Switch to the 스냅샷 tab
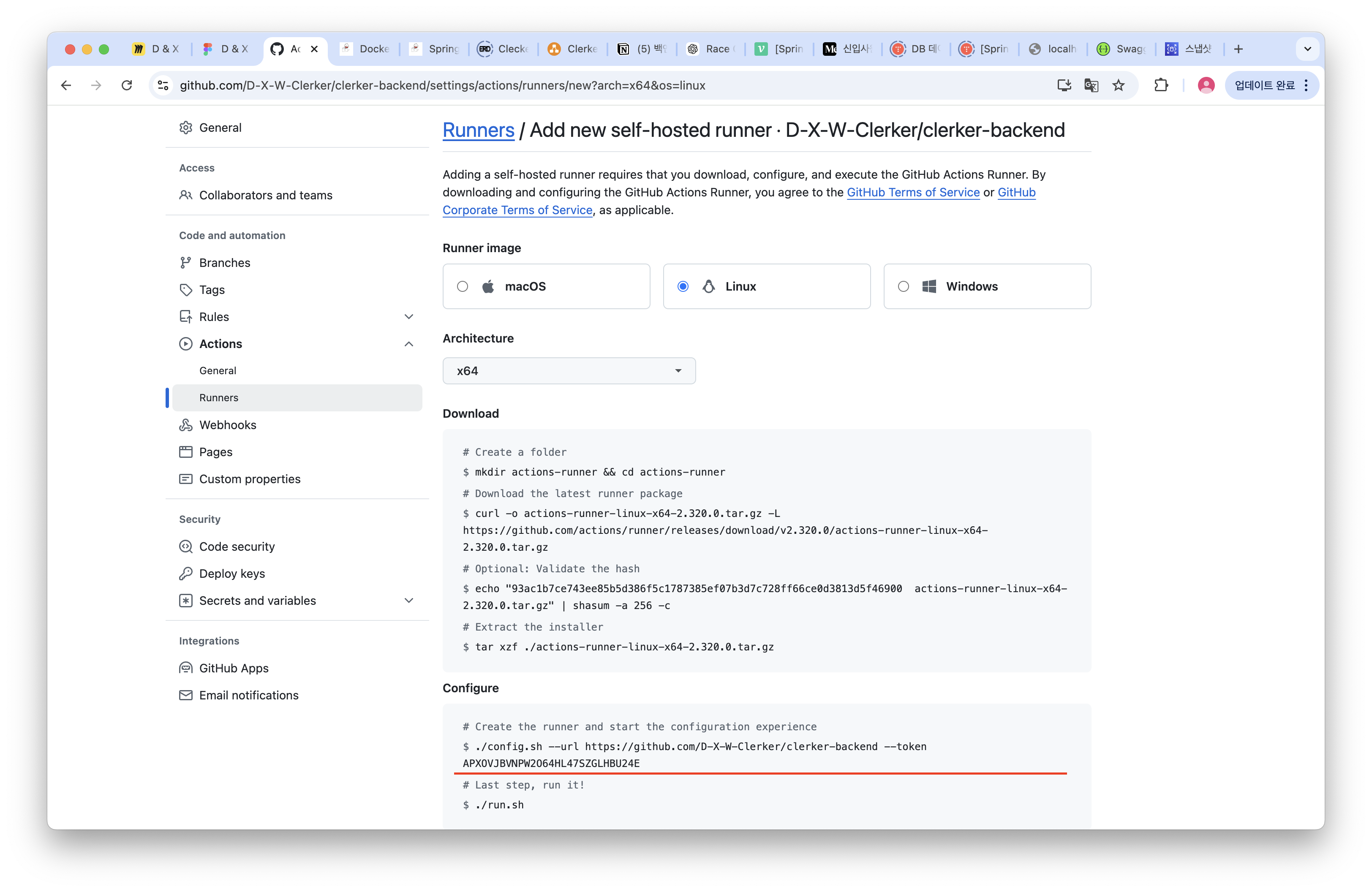The width and height of the screenshot is (1372, 892). click(1189, 49)
